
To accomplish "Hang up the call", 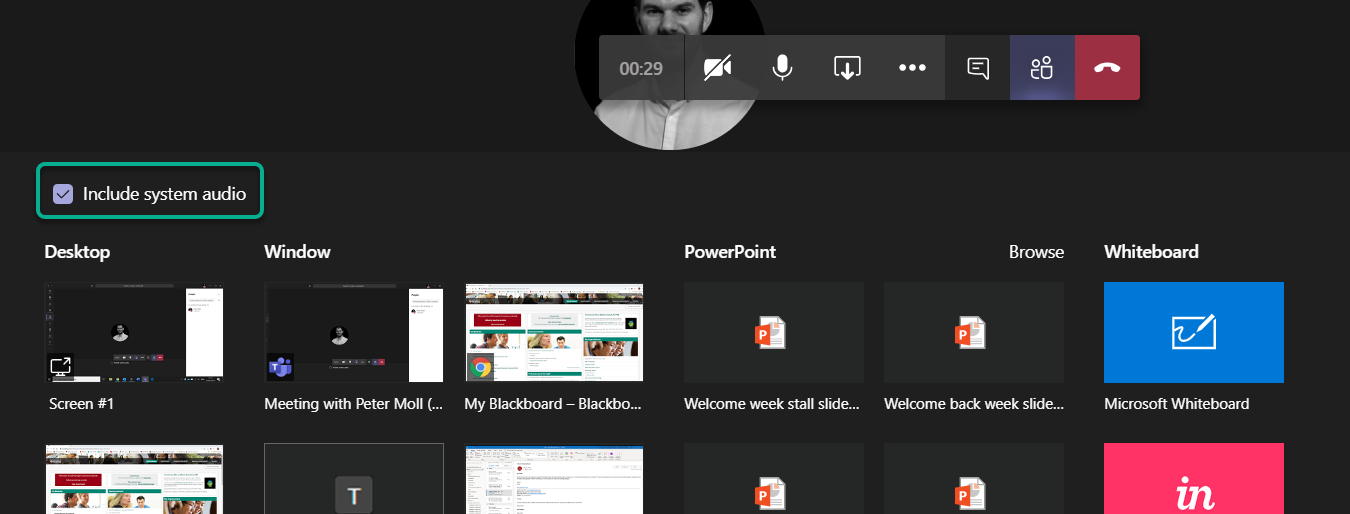I will tap(1107, 68).
